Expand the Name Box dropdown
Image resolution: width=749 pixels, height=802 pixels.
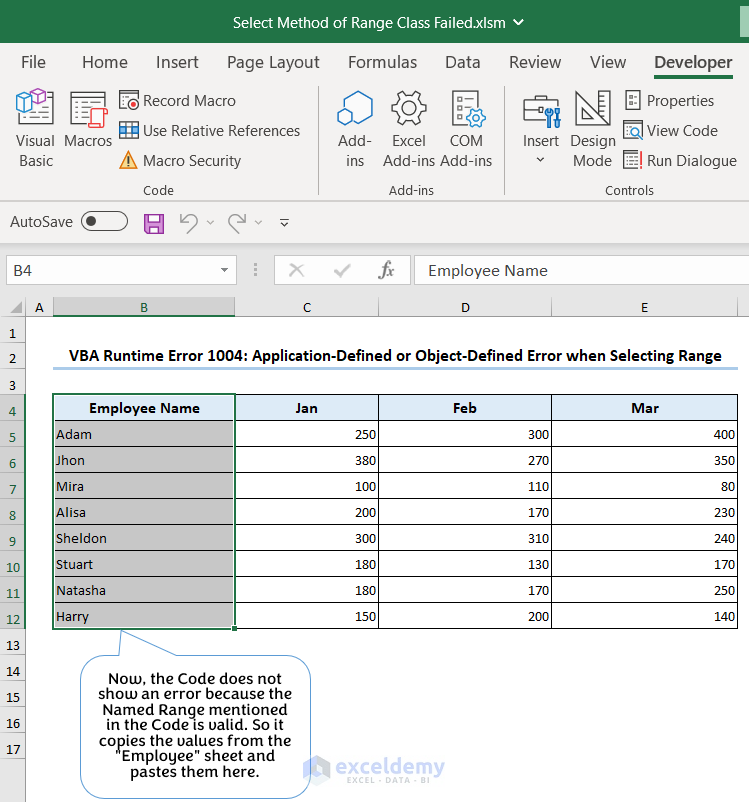(x=225, y=271)
